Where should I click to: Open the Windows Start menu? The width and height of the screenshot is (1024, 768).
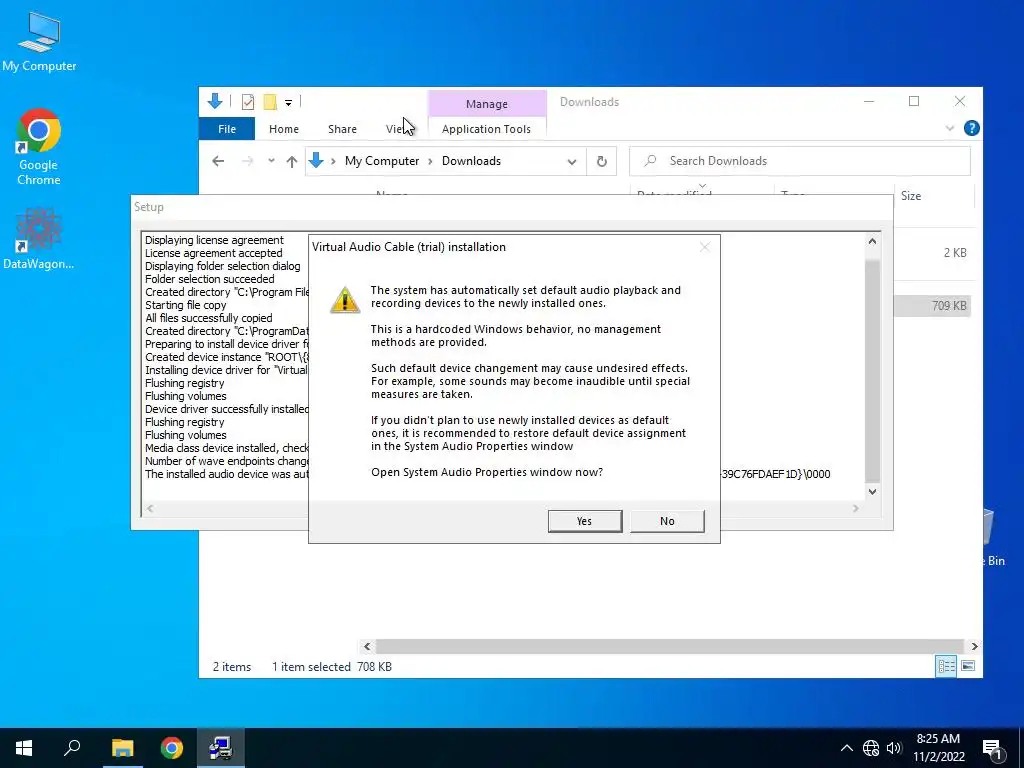tap(24, 748)
